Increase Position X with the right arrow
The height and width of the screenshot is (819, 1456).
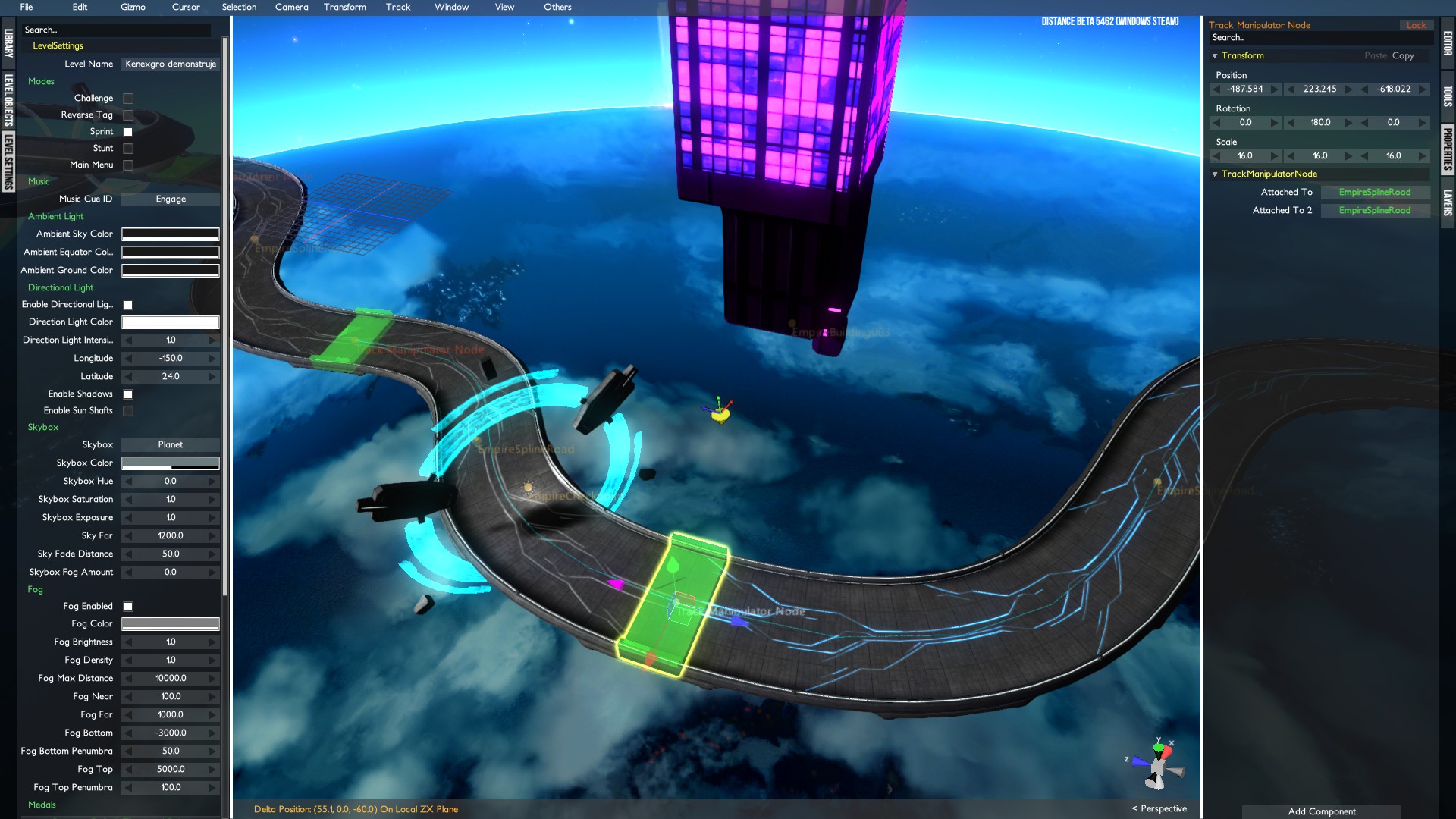pyautogui.click(x=1275, y=89)
